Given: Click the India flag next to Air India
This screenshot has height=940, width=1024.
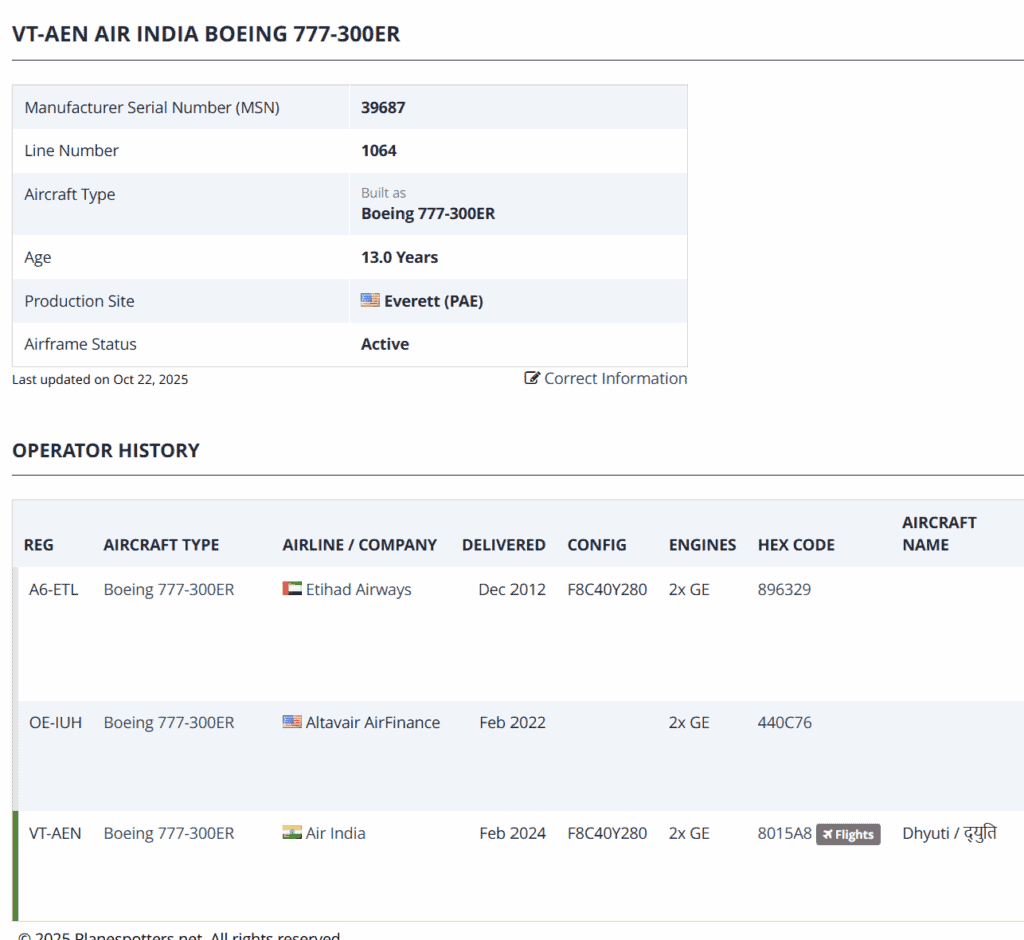Looking at the screenshot, I should 292,833.
